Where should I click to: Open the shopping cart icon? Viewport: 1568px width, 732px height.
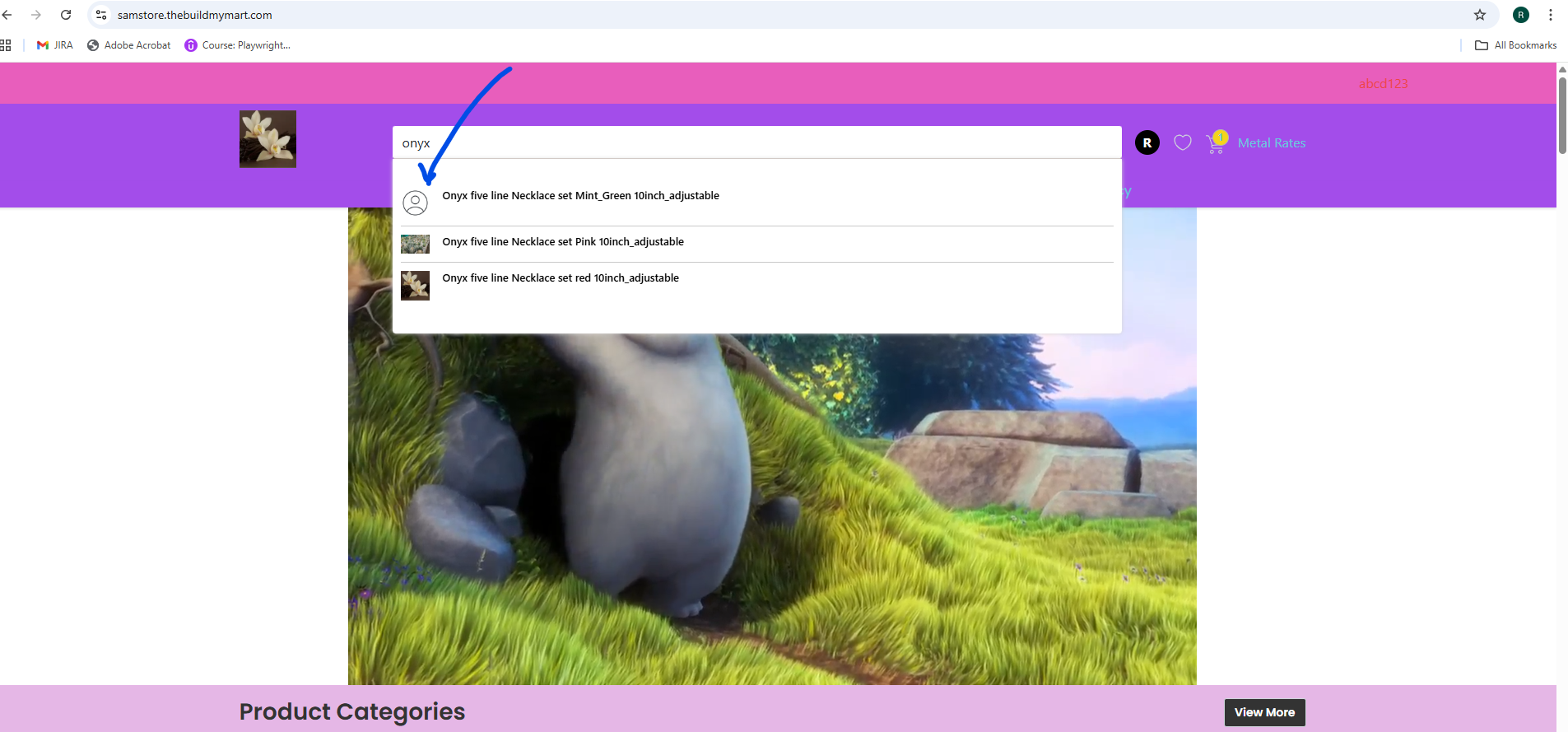[1216, 143]
